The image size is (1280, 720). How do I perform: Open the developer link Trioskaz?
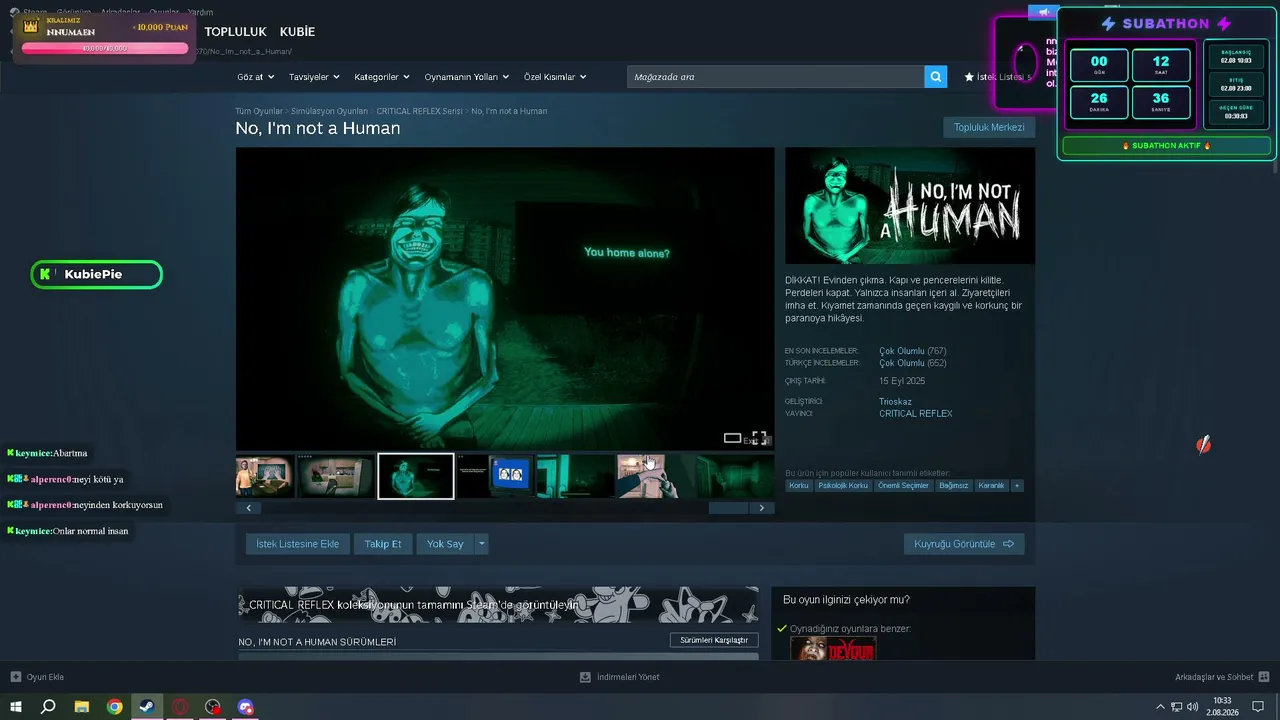point(895,402)
